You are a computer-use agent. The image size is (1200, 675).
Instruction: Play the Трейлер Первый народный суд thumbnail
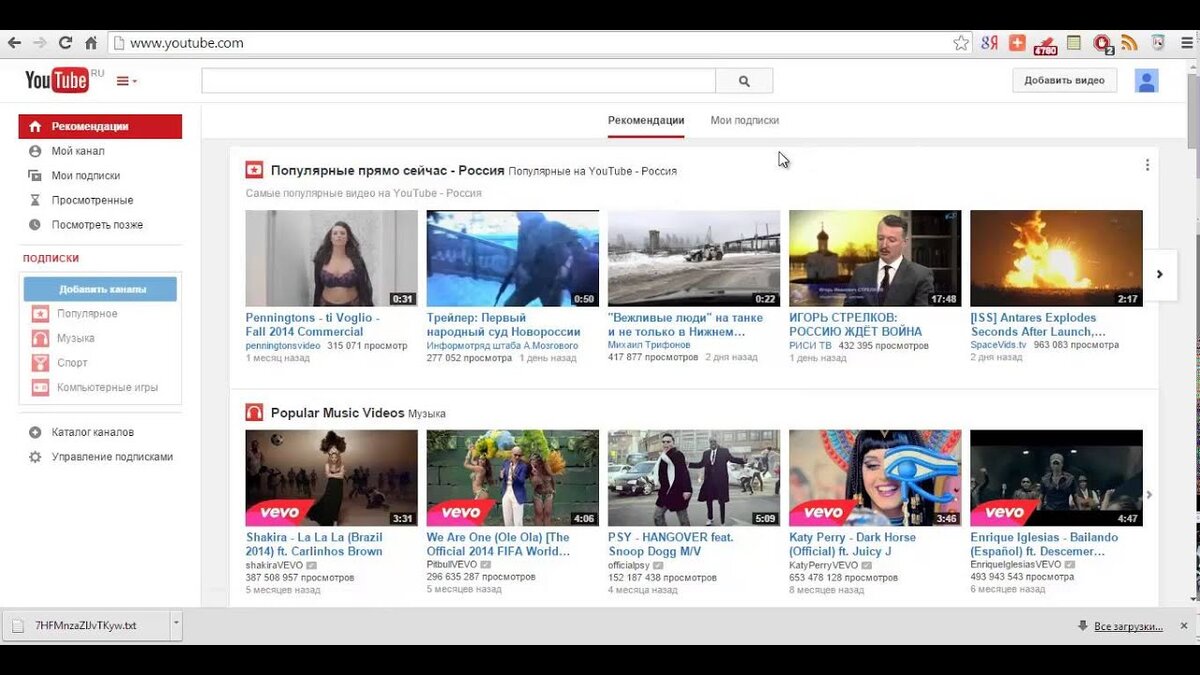point(513,258)
